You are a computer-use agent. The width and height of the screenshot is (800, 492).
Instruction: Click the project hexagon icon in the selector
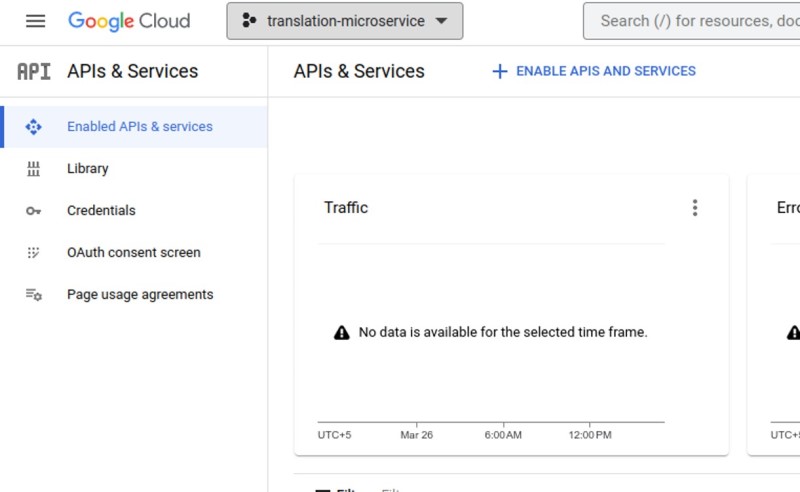249,20
